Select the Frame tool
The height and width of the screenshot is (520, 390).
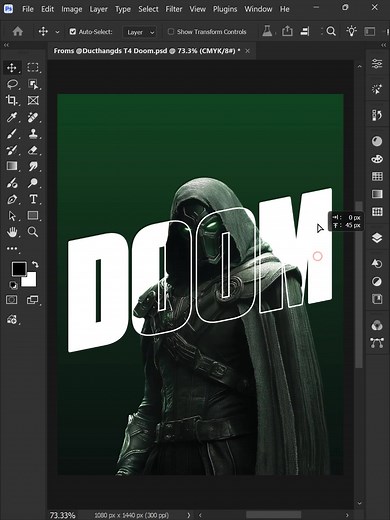click(x=33, y=100)
